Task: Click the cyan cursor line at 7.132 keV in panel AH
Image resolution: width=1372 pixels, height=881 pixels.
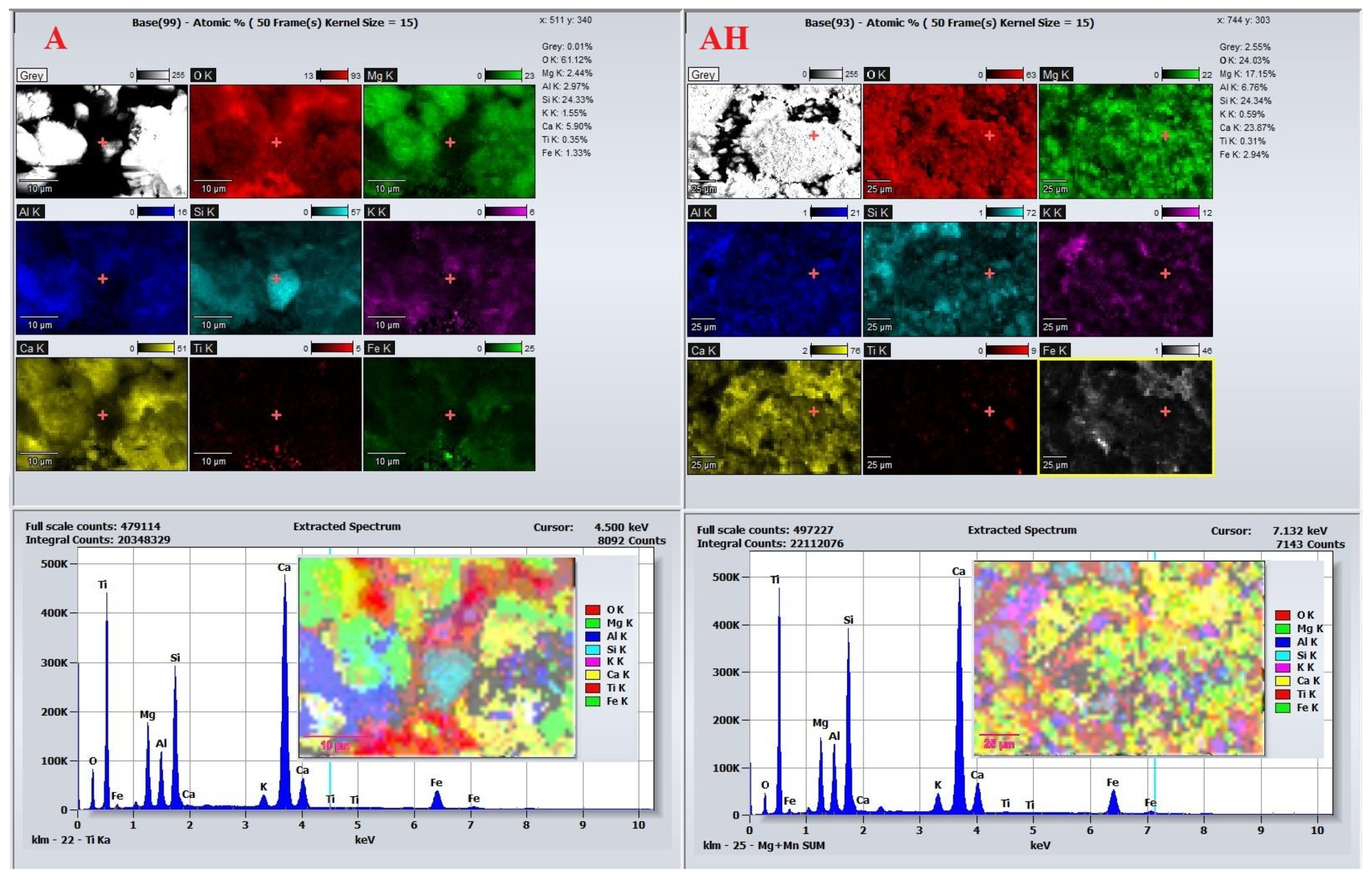Action: (x=1155, y=787)
